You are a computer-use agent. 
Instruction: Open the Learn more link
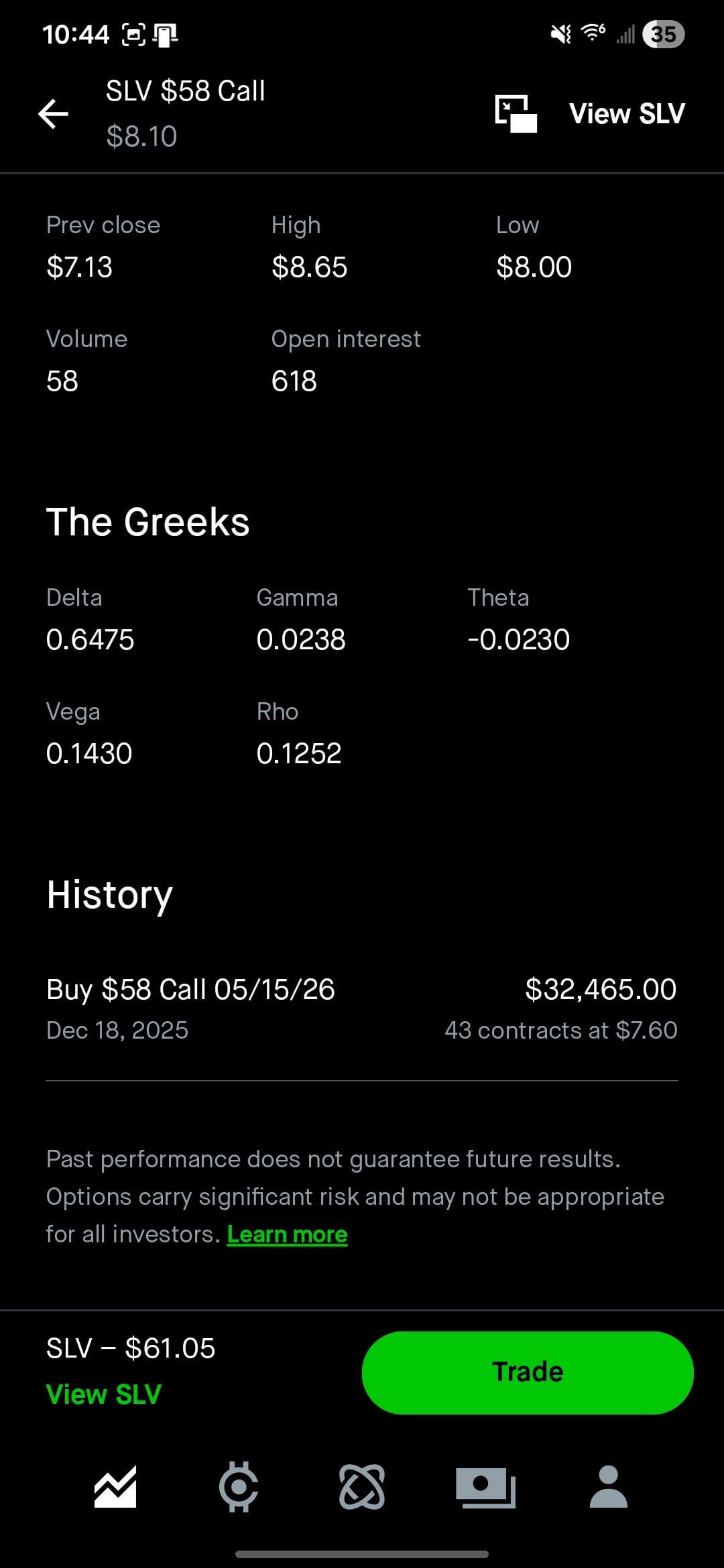click(x=287, y=1234)
